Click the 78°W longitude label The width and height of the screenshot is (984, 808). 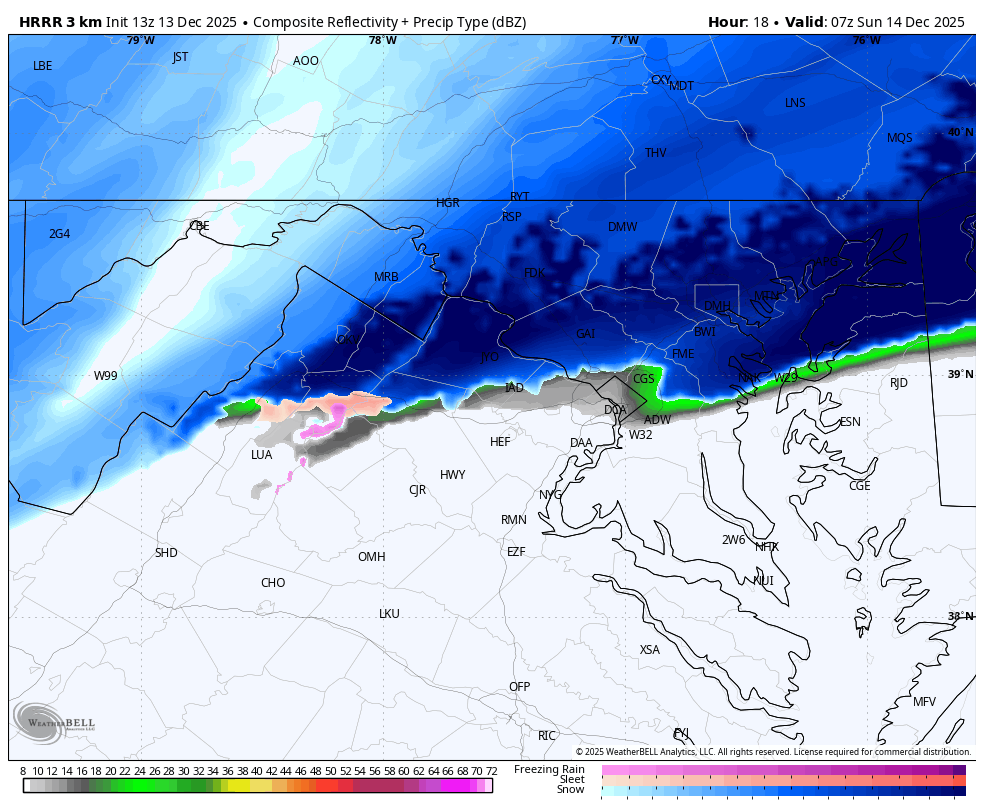(382, 40)
